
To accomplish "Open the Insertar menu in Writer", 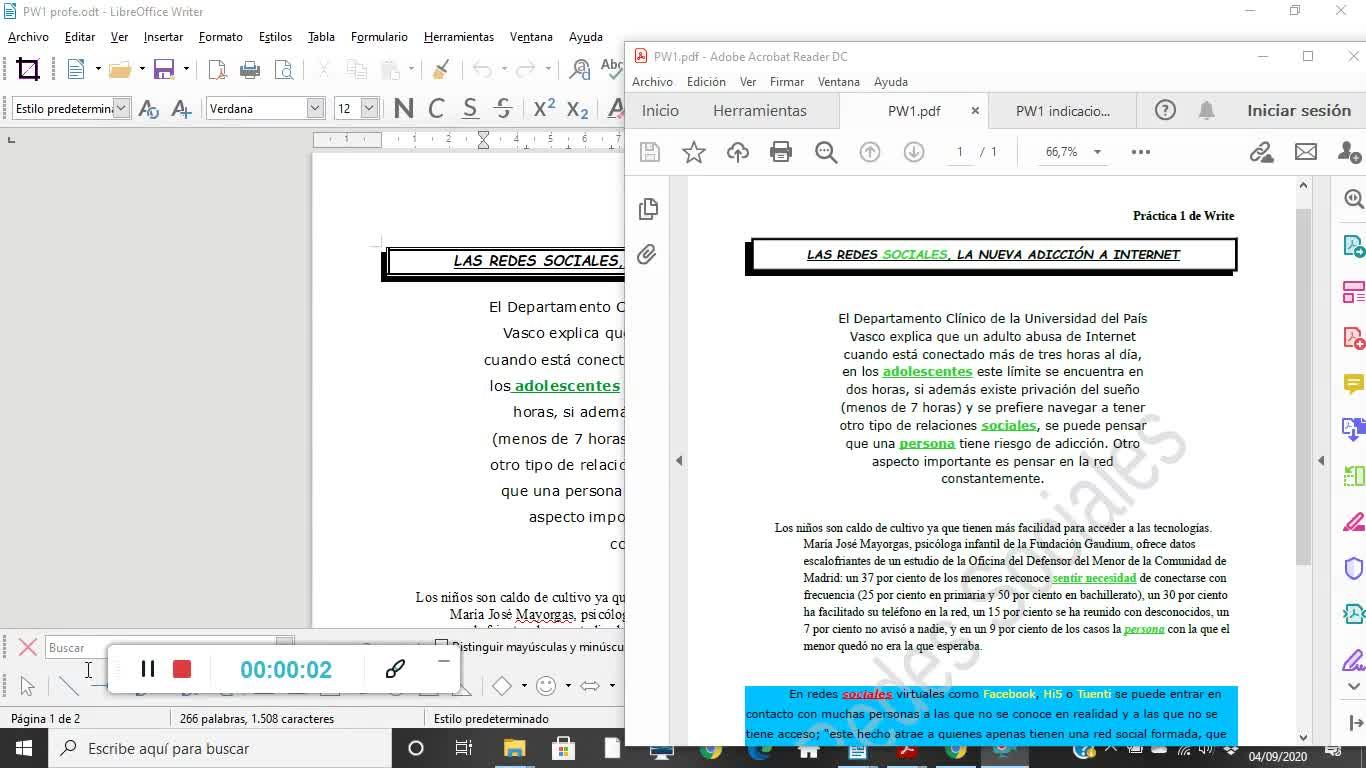I will [x=163, y=37].
